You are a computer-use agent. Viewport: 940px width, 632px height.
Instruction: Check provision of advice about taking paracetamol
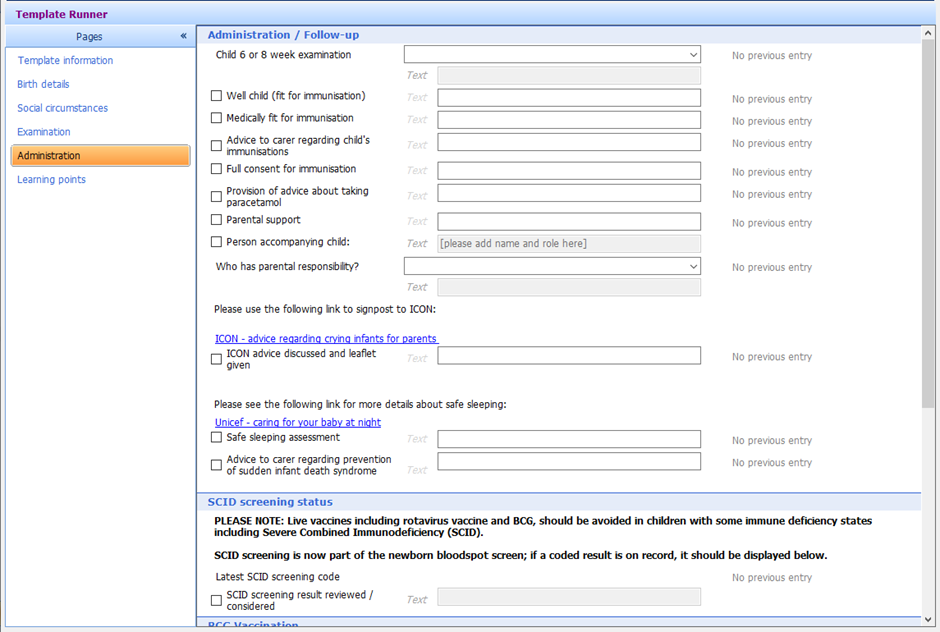[216, 195]
